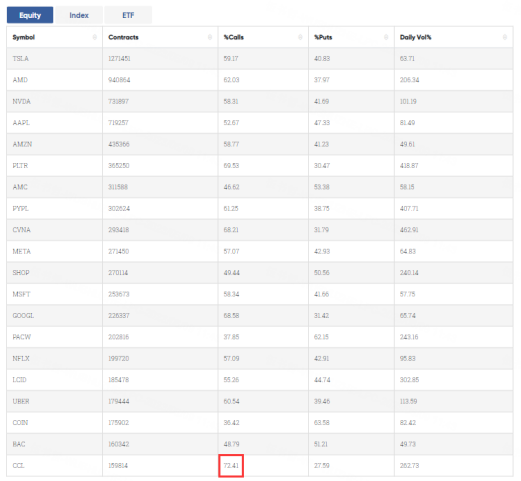Viewport: 521px width, 481px height.
Task: Click AMZN %Puts value 41.23
Action: click(321, 144)
